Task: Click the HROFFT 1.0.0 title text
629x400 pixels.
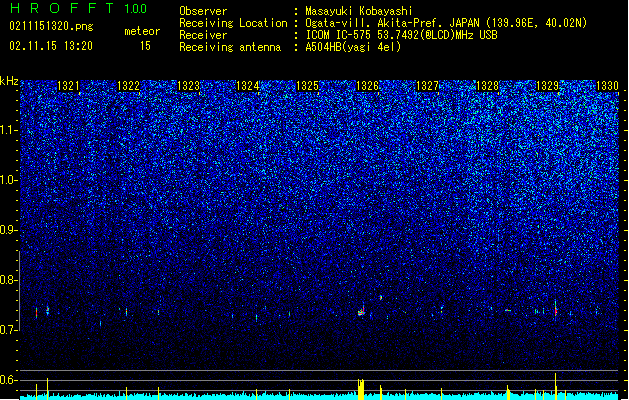Action: pyautogui.click(x=79, y=8)
